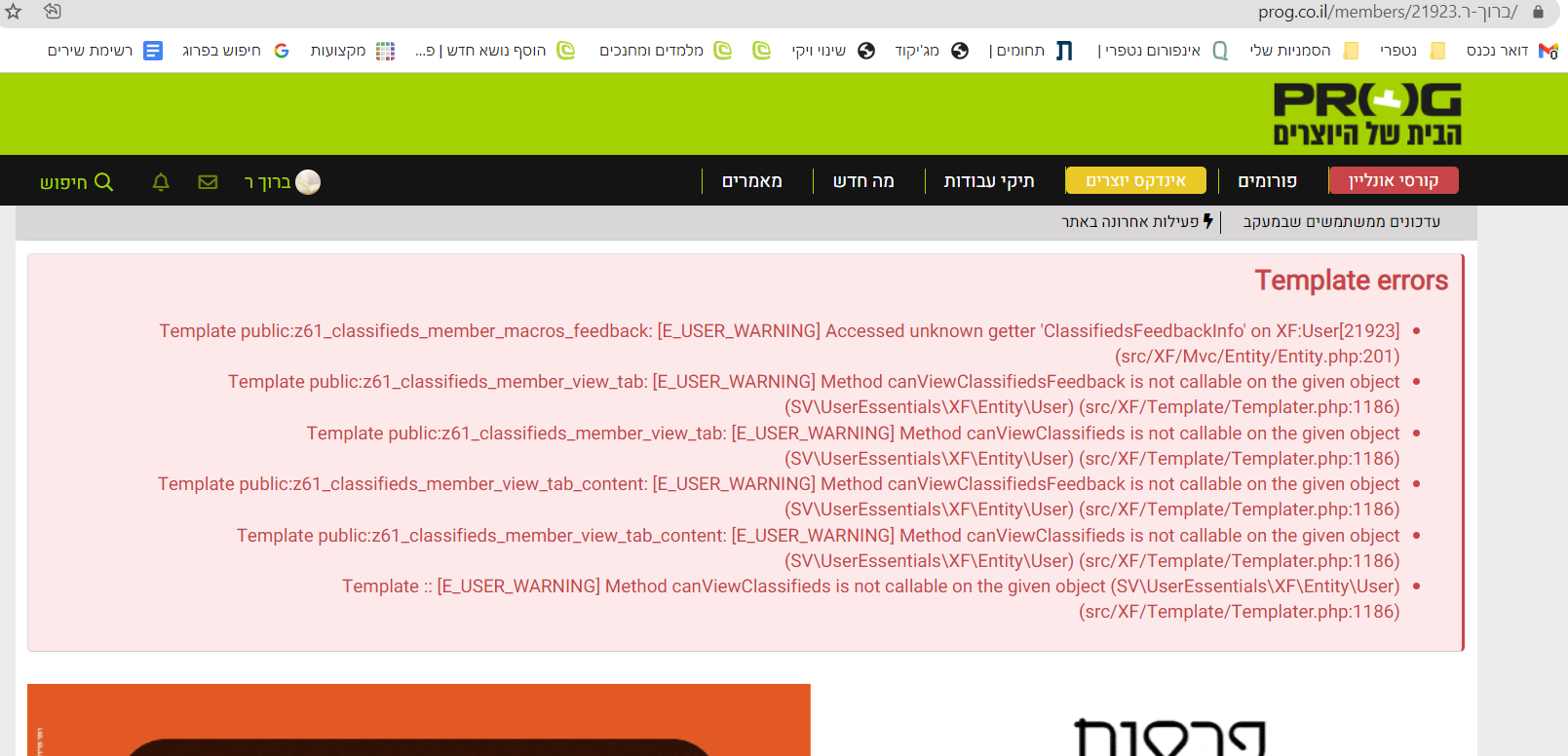The height and width of the screenshot is (756, 1568).
Task: Open the 'הסמניות שלי' bookmark folder
Action: tap(1304, 51)
